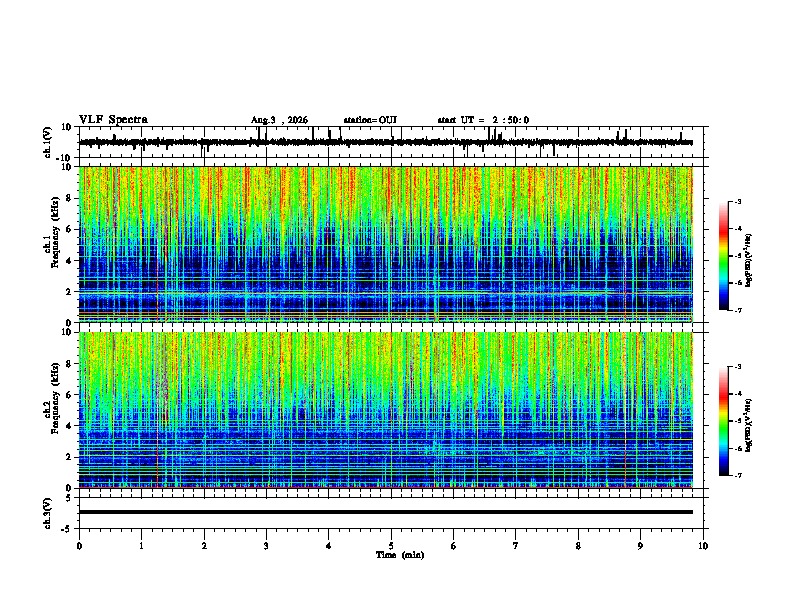Click the "8" kHz tick on ch.1 frequency axis
The height and width of the screenshot is (612, 792).
69,198
